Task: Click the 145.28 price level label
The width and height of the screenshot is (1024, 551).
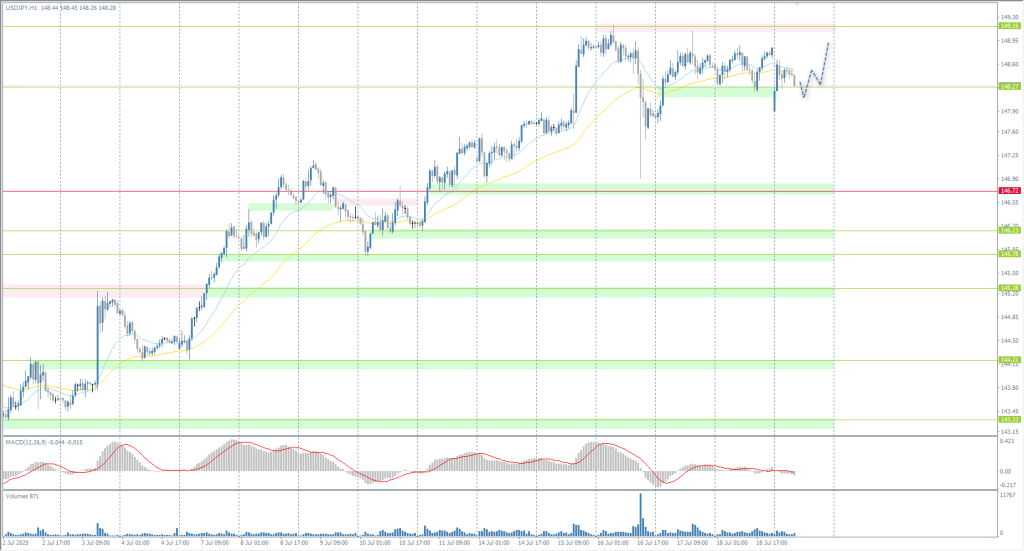Action: 1008,288
